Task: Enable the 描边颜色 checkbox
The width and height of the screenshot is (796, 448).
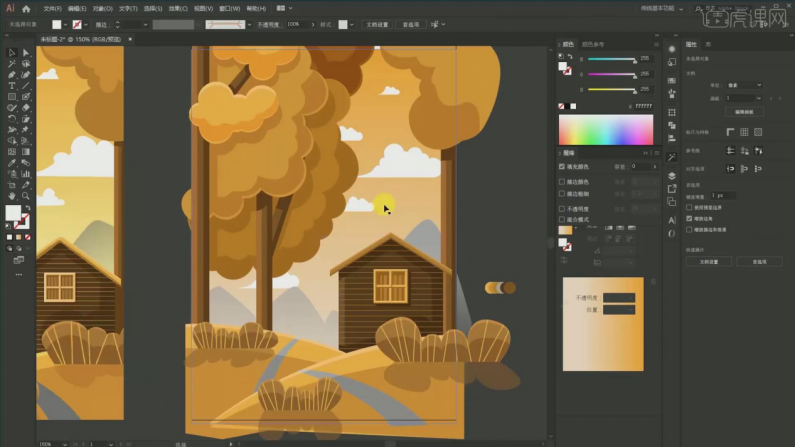Action: coord(563,181)
